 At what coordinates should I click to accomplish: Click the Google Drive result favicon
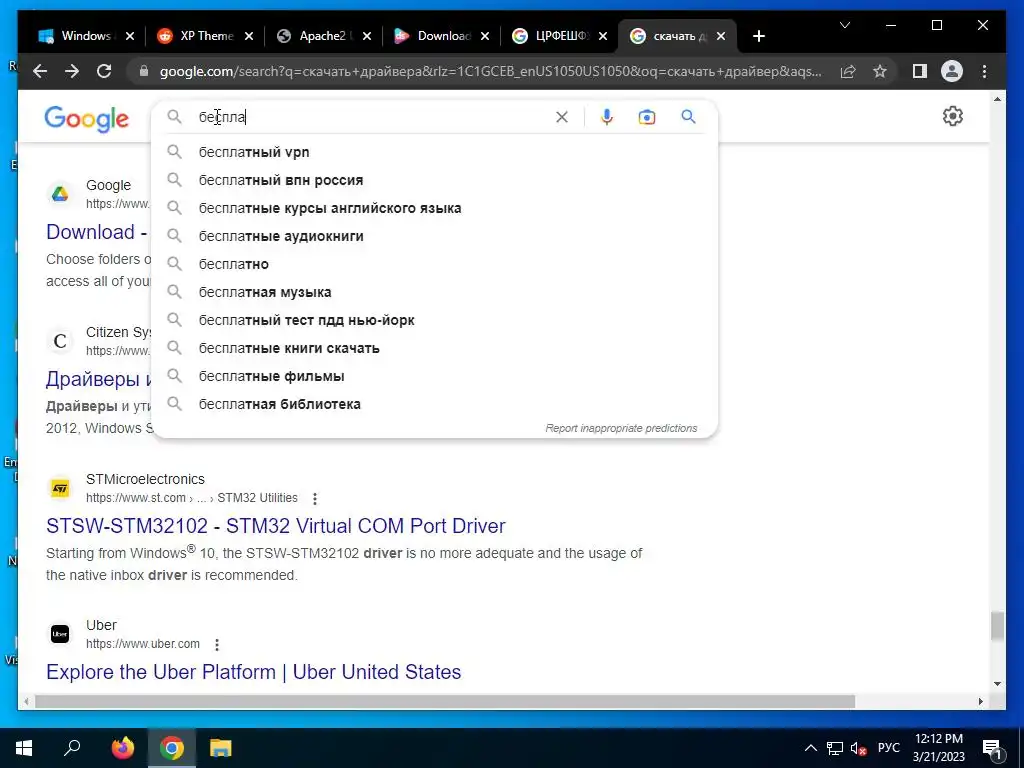[x=60, y=194]
